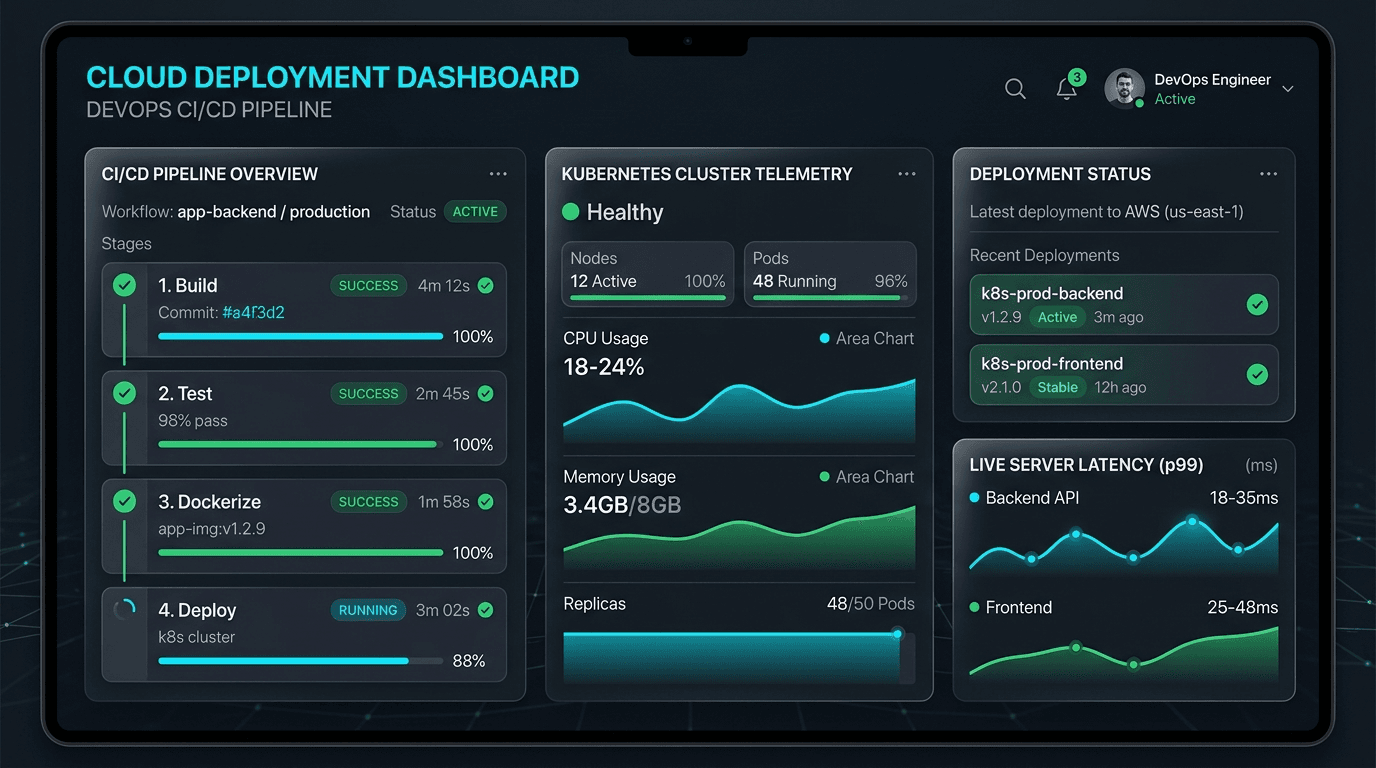Click check icon beside Build 4m 12s
The width and height of the screenshot is (1376, 768).
pos(486,286)
